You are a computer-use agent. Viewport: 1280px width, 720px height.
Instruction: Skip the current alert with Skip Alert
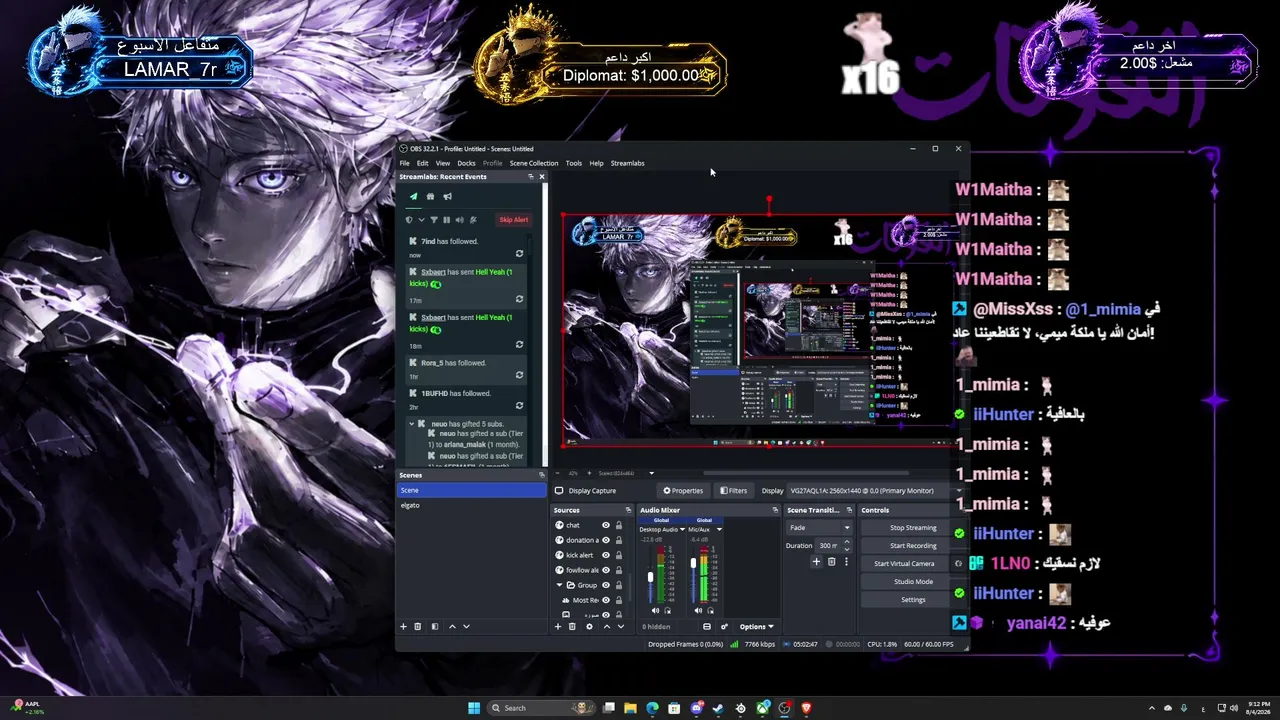coord(513,220)
